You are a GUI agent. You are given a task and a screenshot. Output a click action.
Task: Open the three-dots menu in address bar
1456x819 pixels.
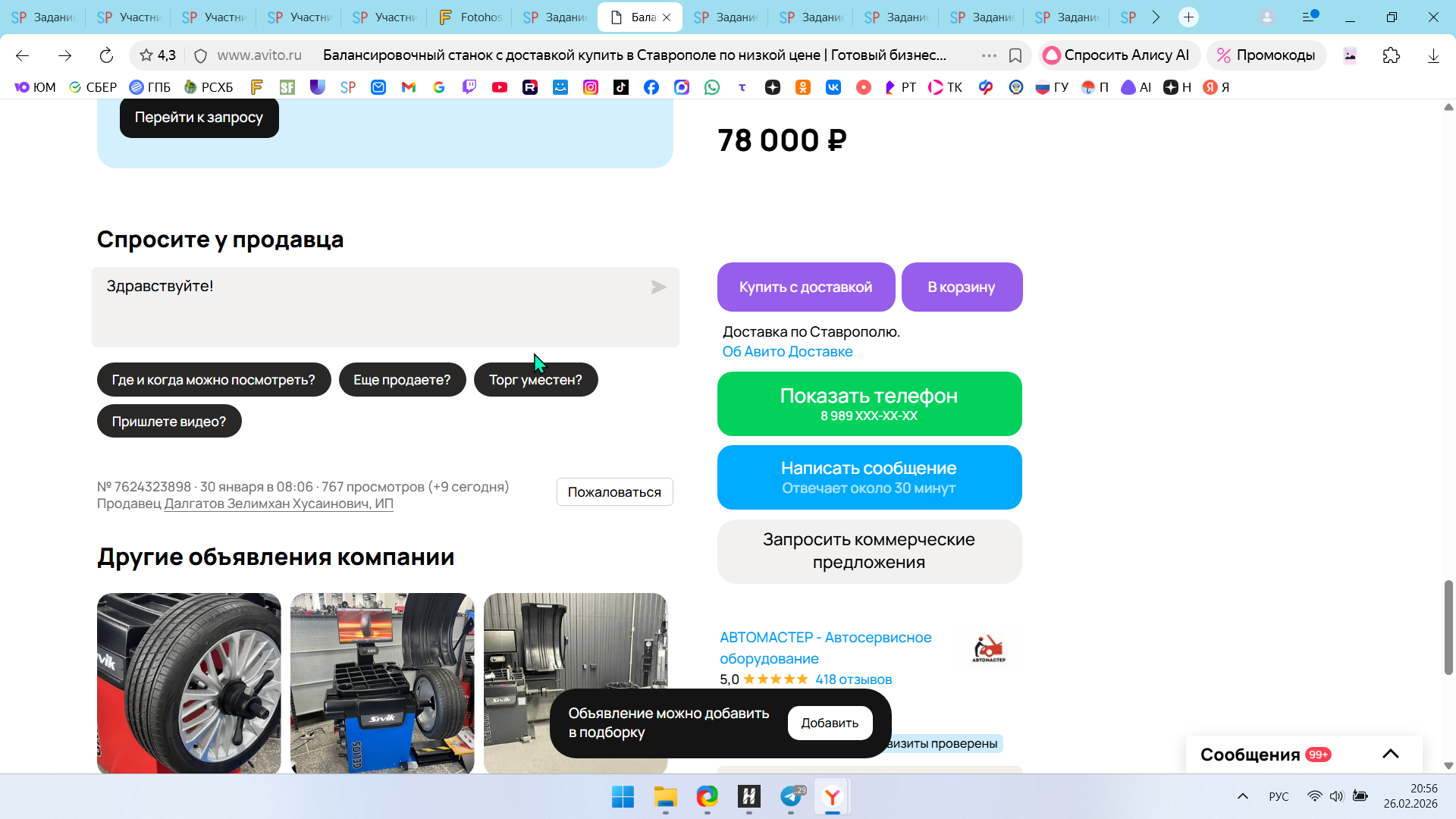point(989,55)
